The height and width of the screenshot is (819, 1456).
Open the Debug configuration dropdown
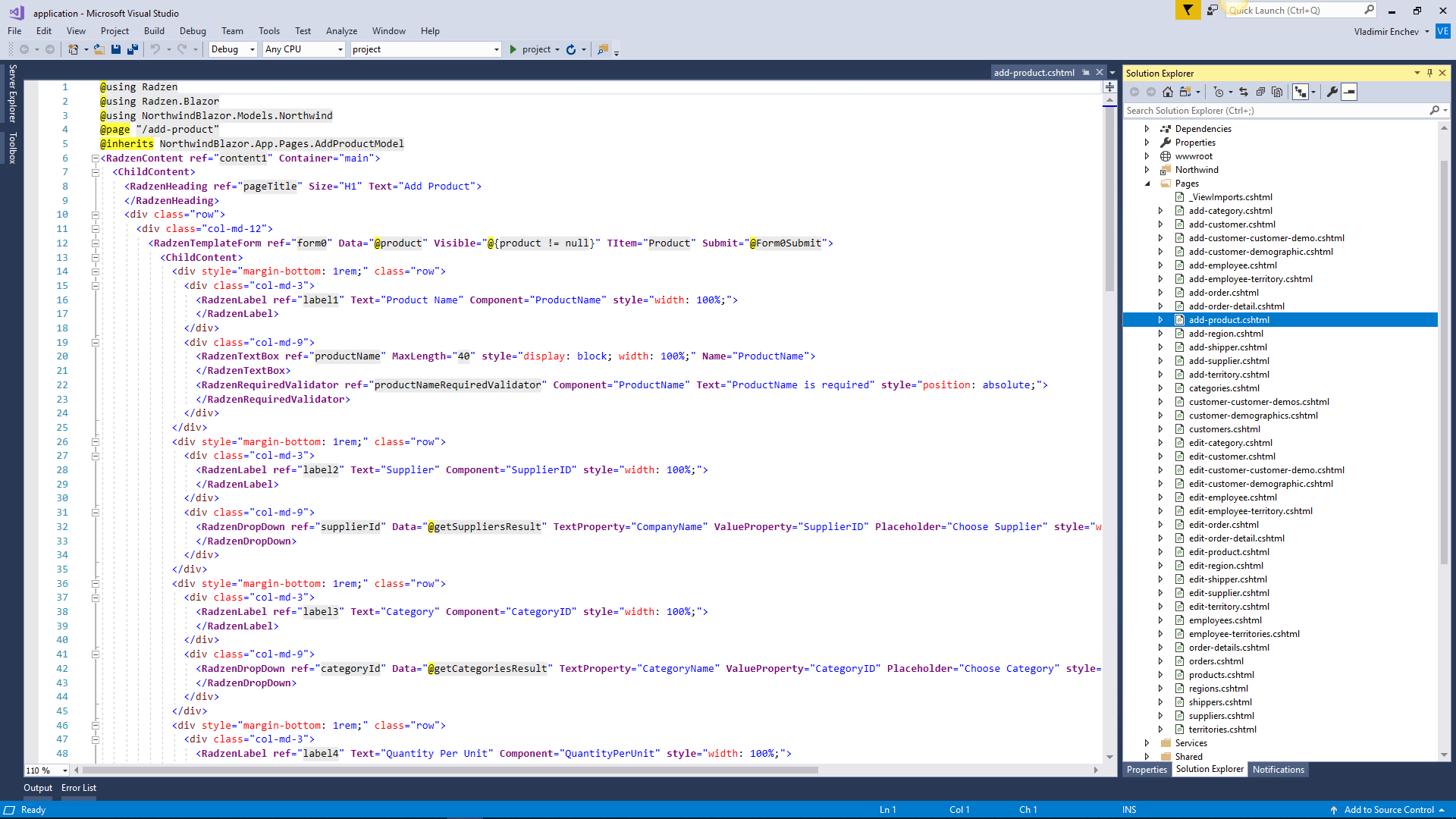(x=233, y=49)
